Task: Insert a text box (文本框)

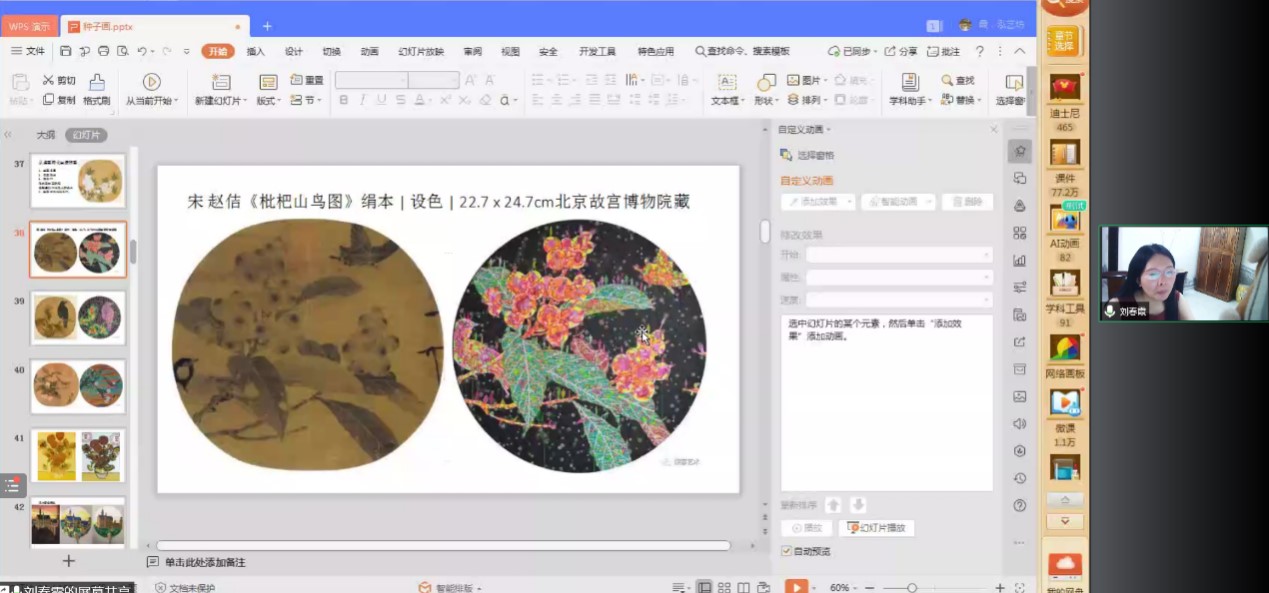Action: click(x=727, y=83)
